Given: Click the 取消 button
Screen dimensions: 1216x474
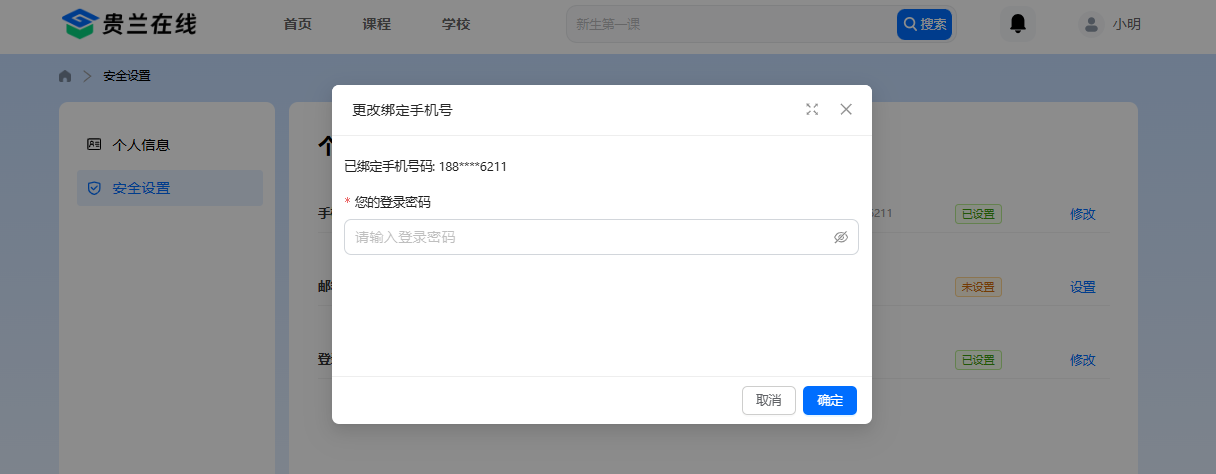Looking at the screenshot, I should click(x=768, y=400).
